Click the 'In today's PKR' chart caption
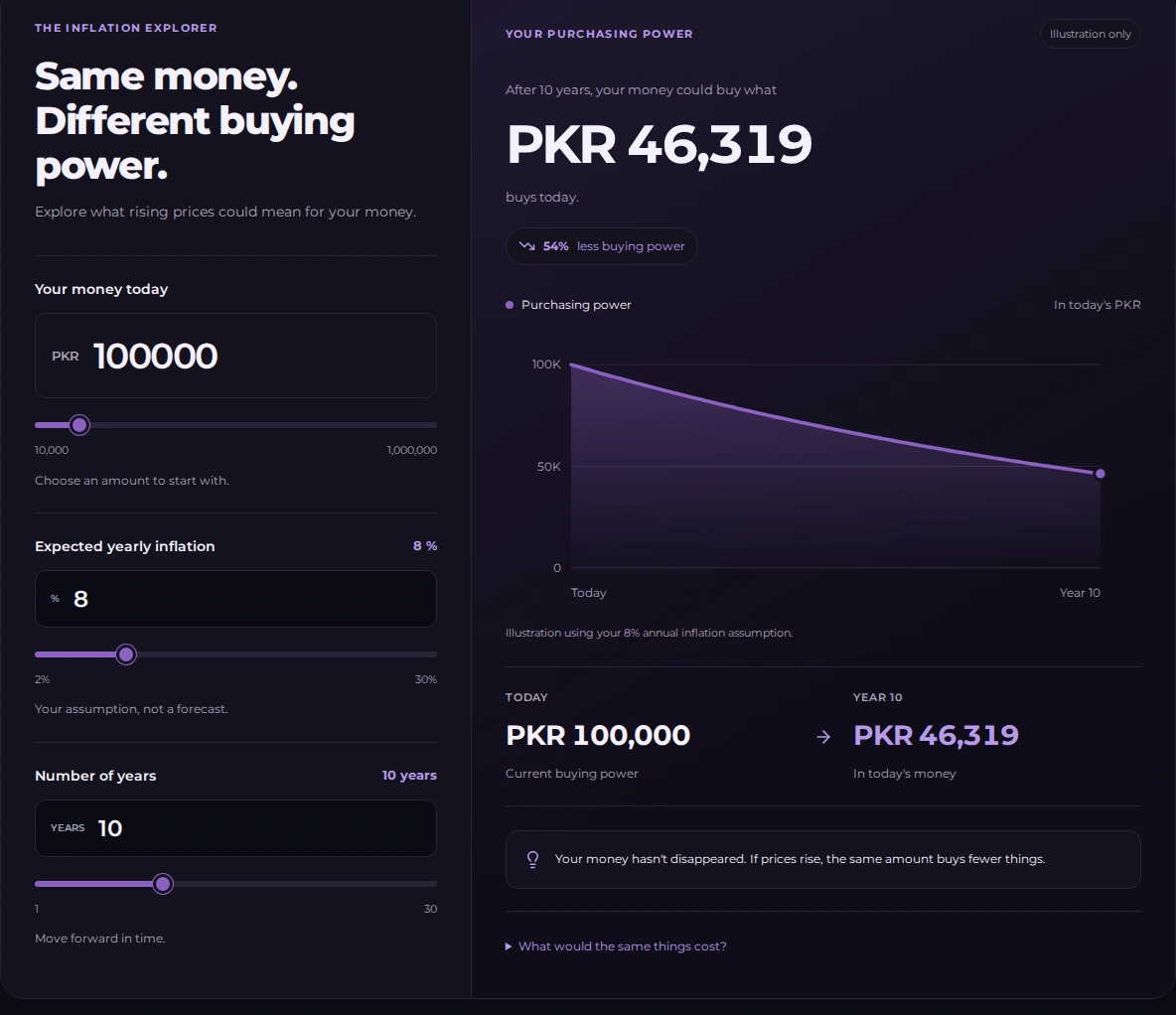 (1097, 305)
